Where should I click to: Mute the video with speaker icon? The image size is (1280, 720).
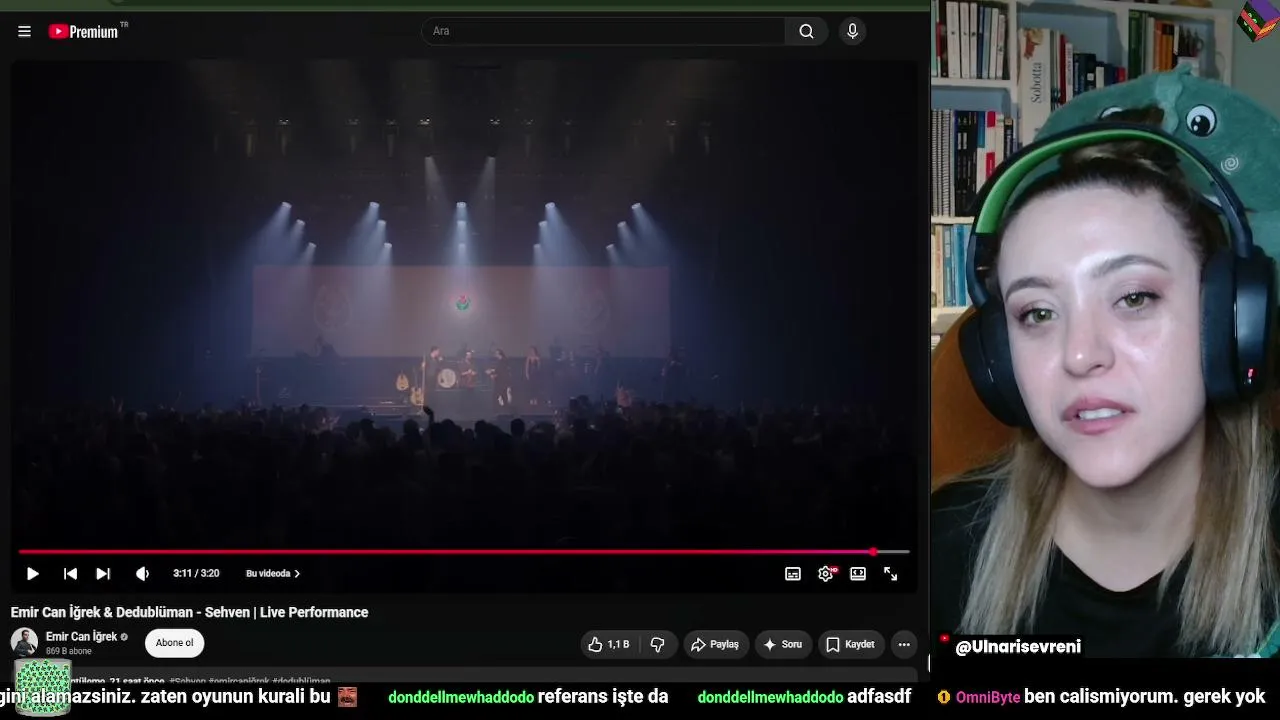[x=142, y=574]
